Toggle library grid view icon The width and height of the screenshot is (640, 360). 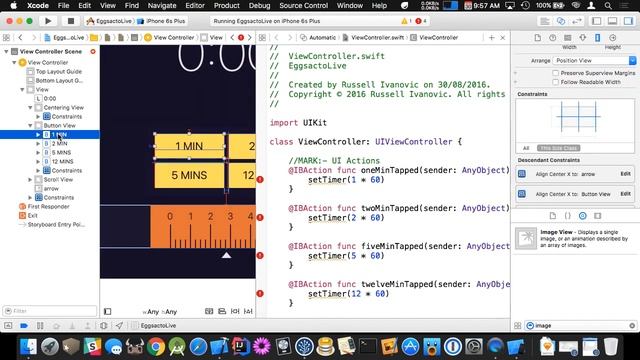coord(518,325)
